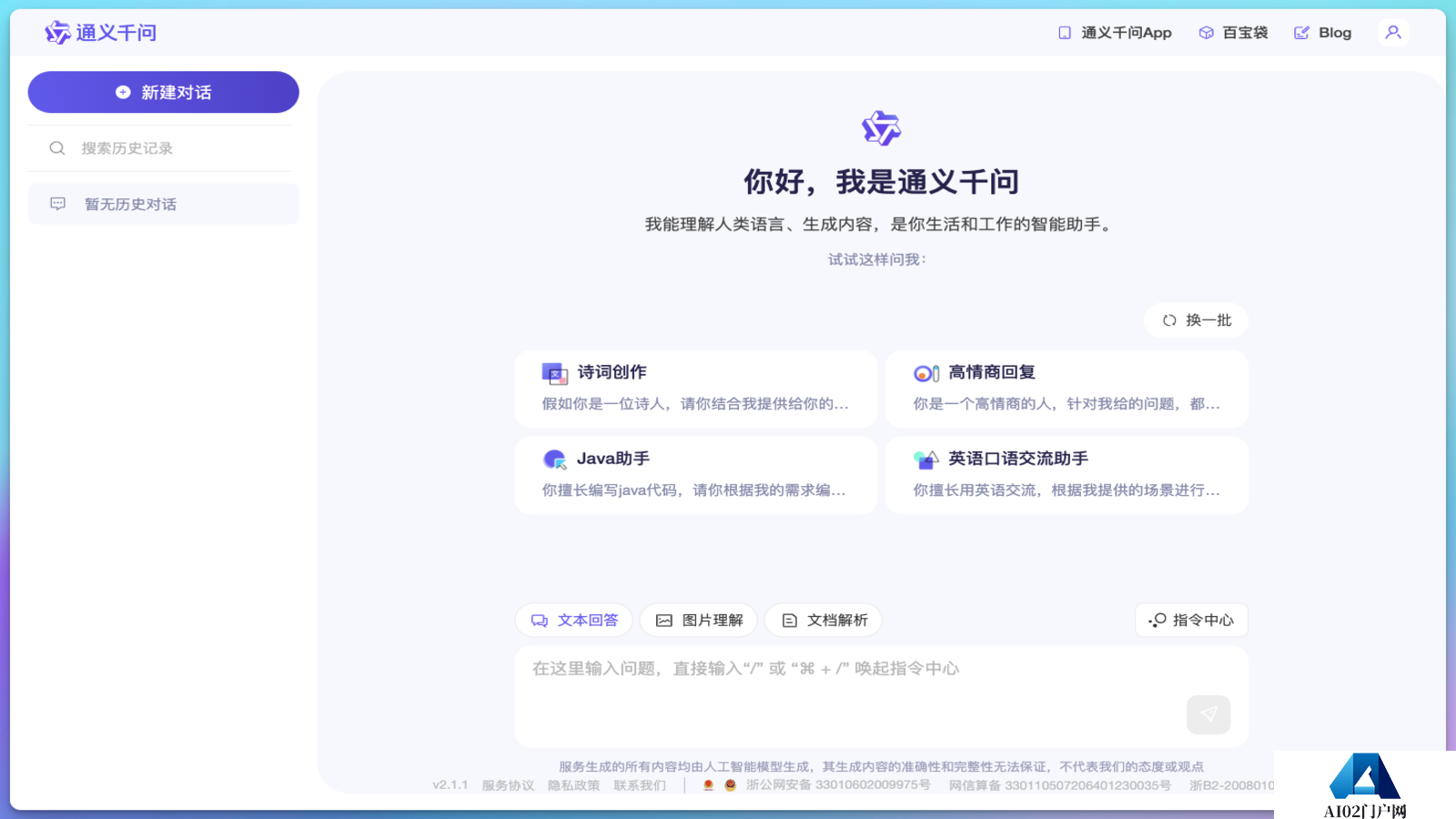The height and width of the screenshot is (819, 1456).
Task: Click the edit icon beside Blog
Action: [x=1302, y=33]
